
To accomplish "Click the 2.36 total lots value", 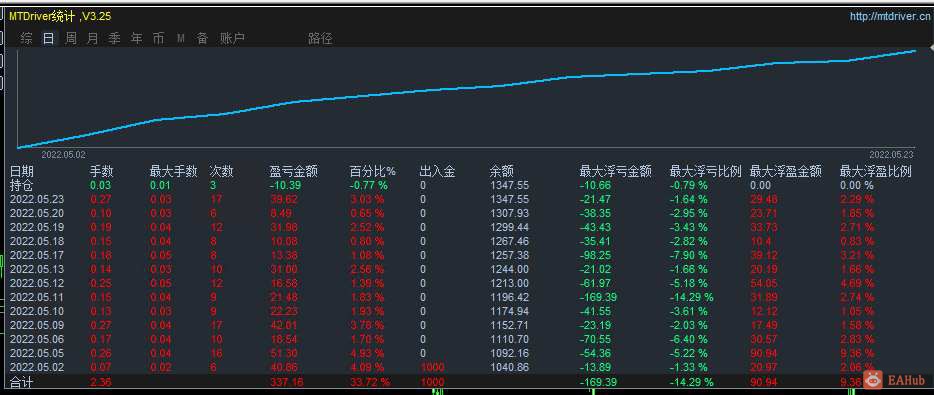I will click(100, 382).
